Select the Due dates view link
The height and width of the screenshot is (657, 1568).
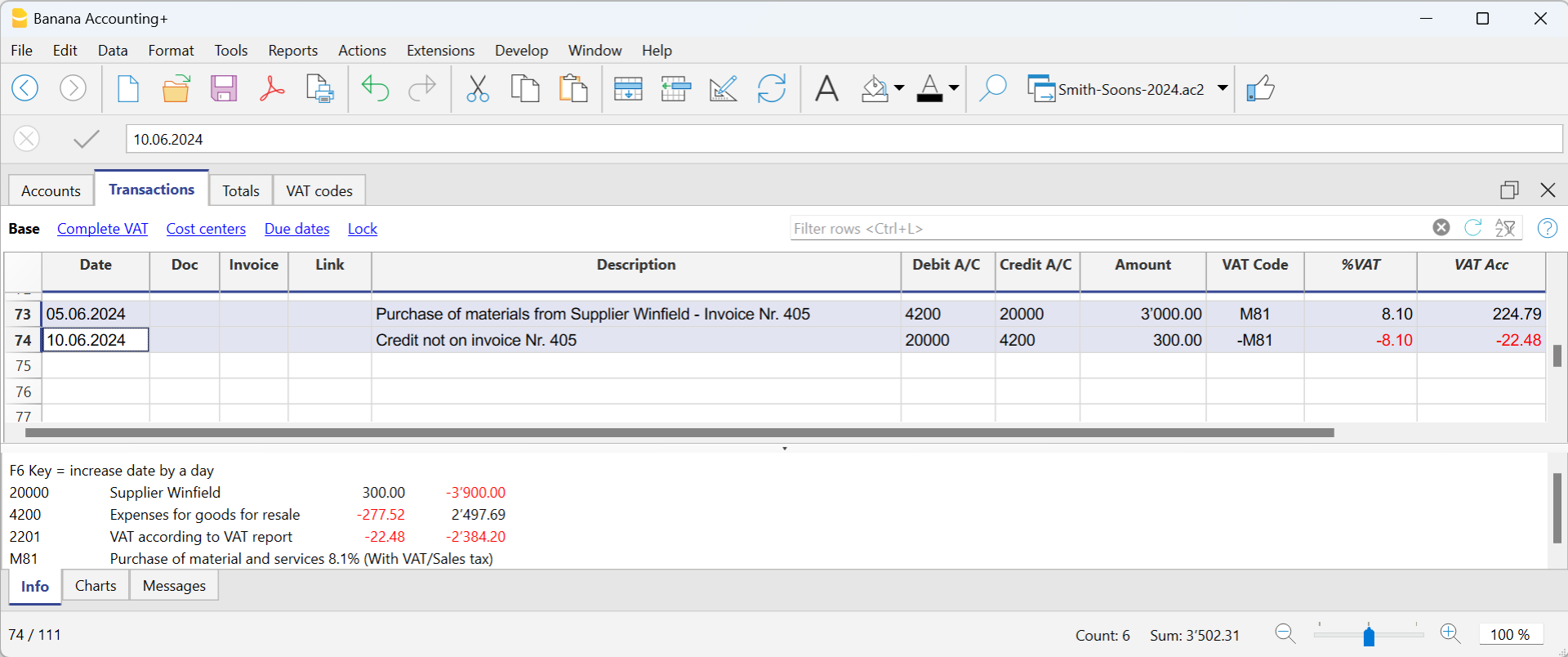[x=296, y=229]
